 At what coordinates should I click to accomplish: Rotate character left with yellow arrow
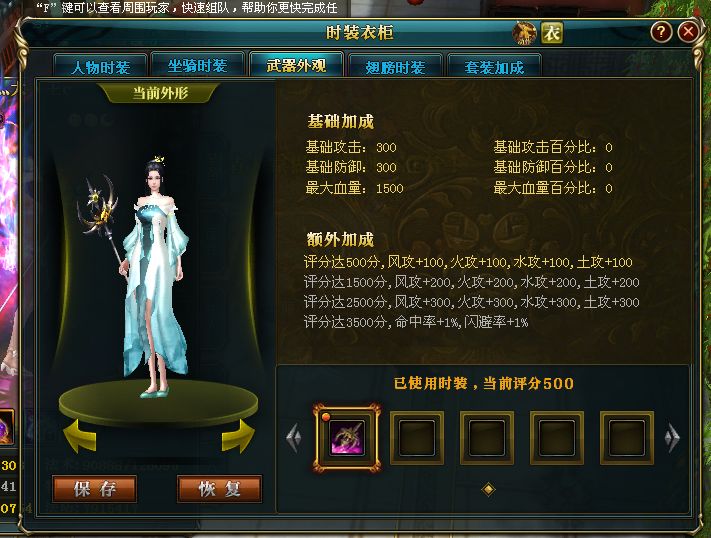pyautogui.click(x=80, y=436)
